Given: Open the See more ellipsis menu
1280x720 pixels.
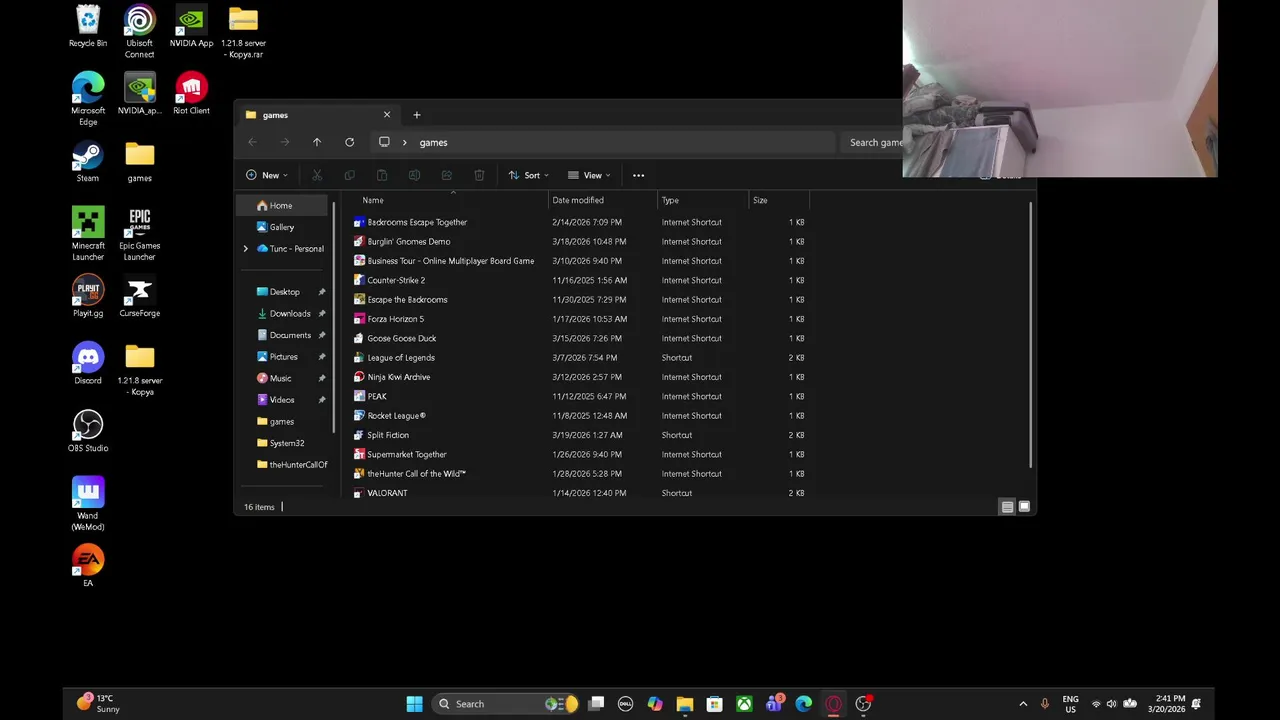Looking at the screenshot, I should tap(638, 175).
